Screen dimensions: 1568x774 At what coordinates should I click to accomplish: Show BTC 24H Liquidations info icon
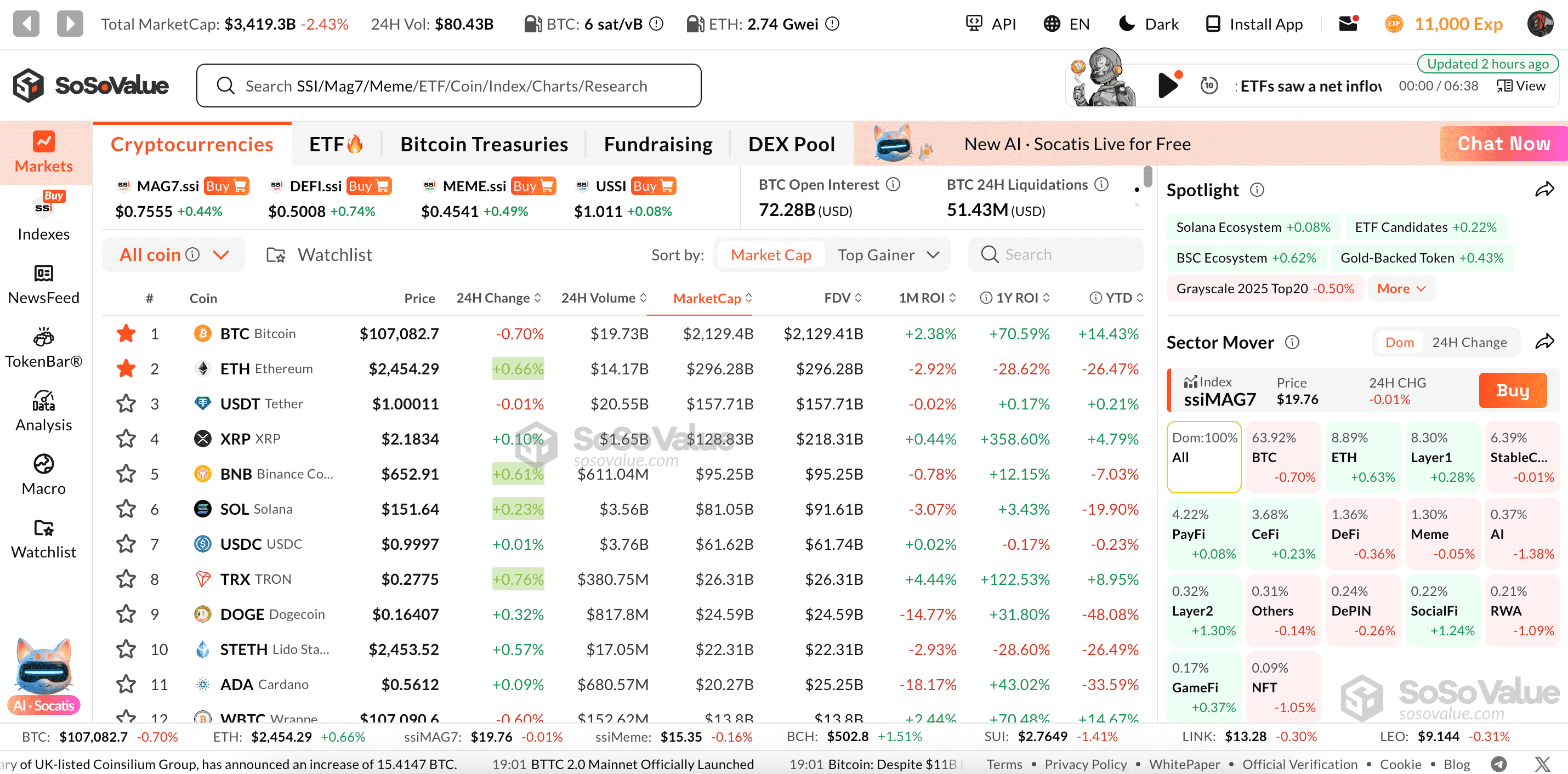click(1102, 184)
